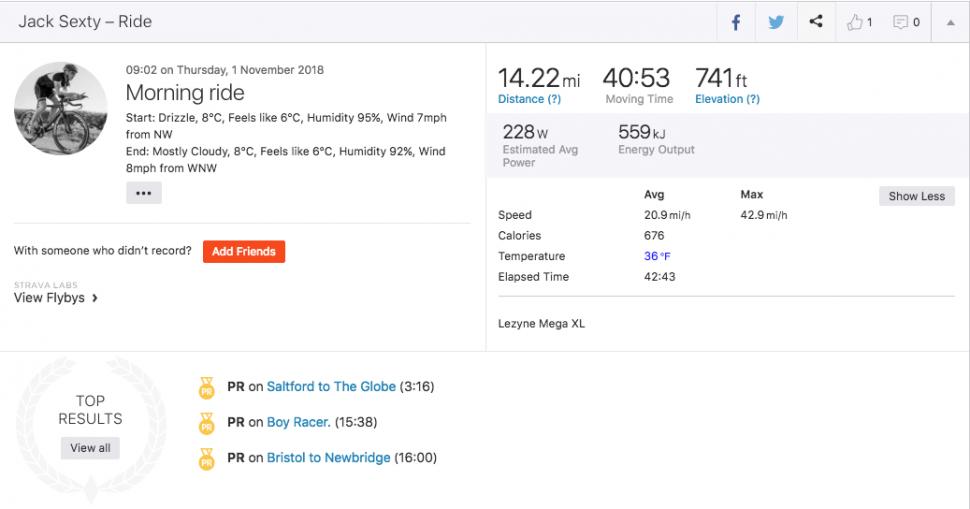This screenshot has height=509, width=970.
Task: Click the STRAVA LABS label
Action: [x=46, y=285]
